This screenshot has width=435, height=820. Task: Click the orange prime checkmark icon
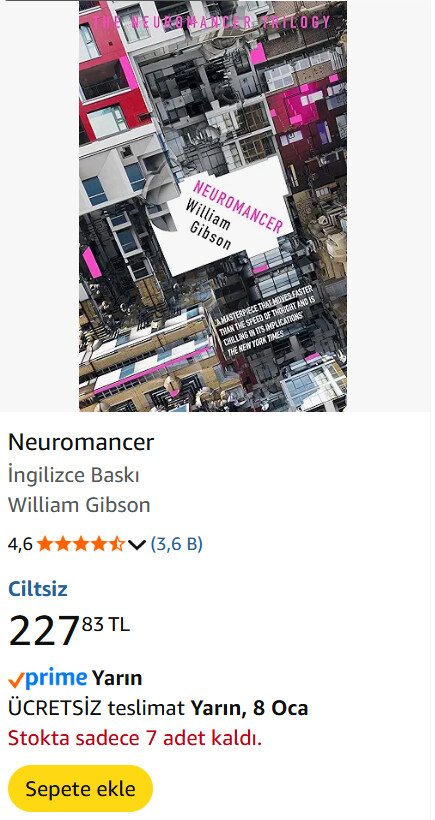click(x=16, y=680)
